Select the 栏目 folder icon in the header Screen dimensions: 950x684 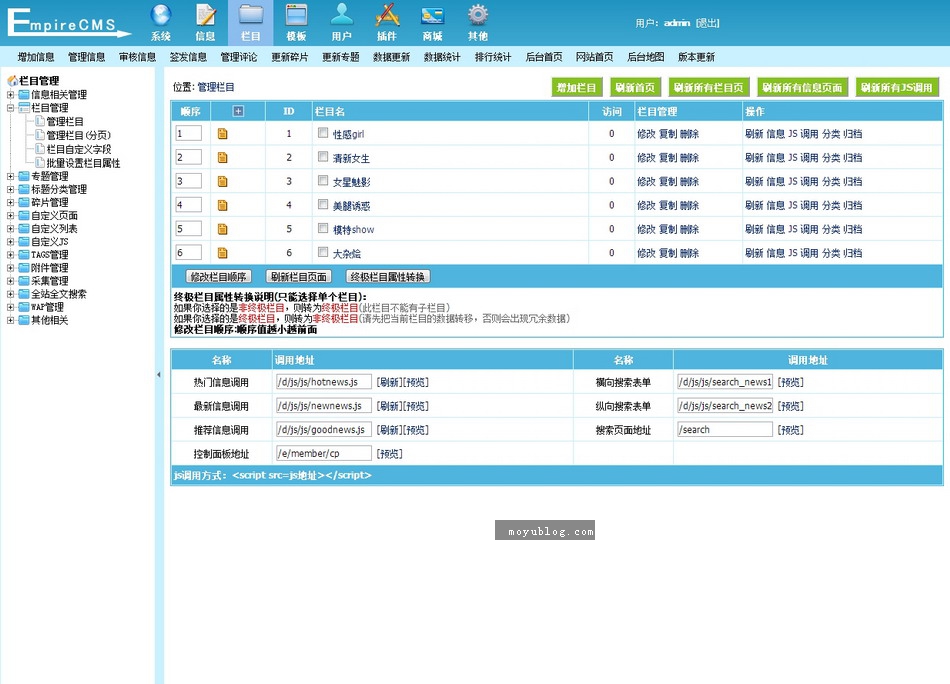251,15
